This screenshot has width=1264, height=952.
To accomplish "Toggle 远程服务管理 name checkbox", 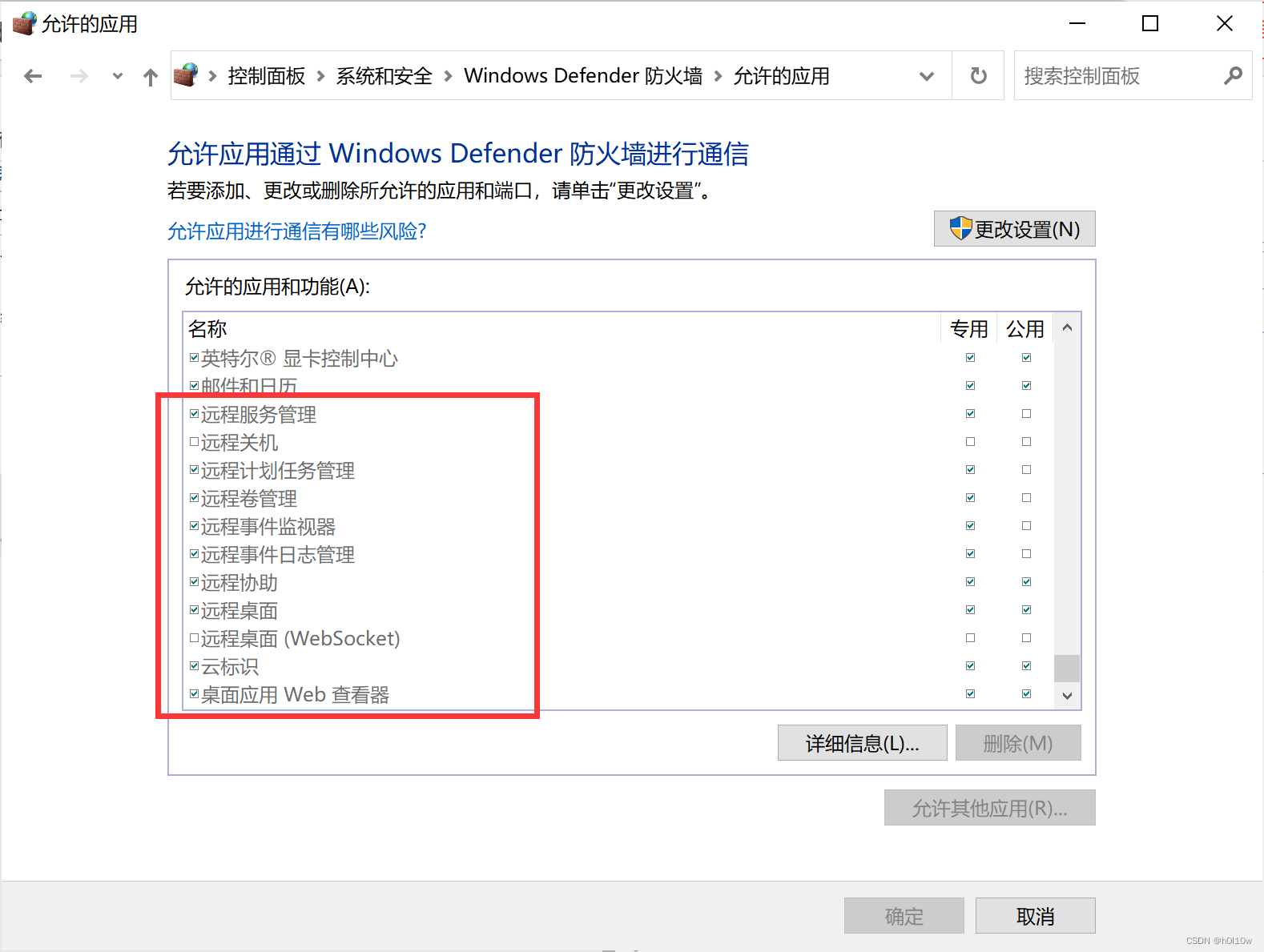I will (194, 414).
